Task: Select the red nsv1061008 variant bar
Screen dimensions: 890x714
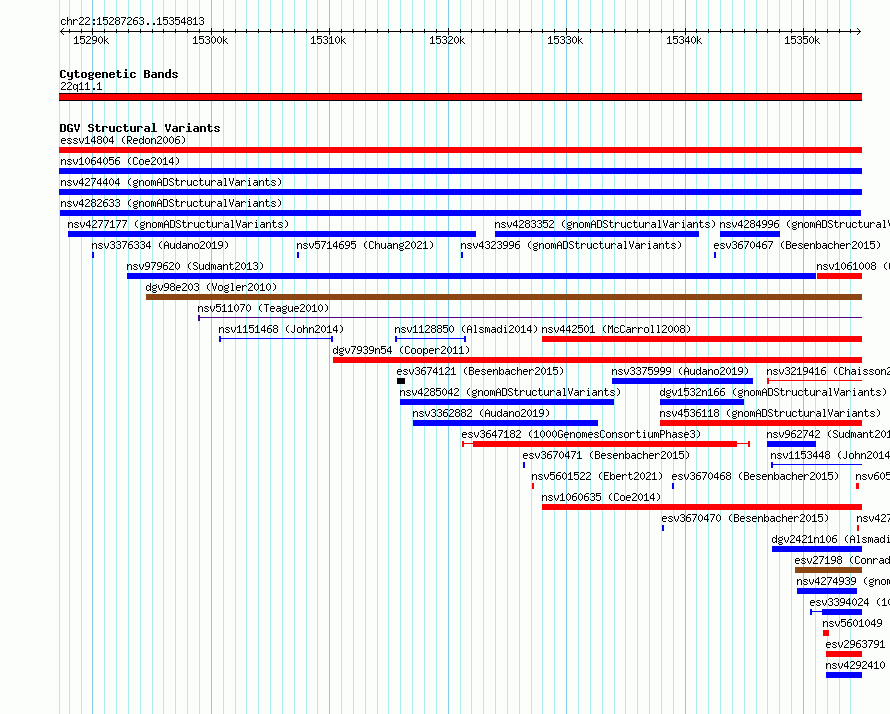Action: point(839,276)
